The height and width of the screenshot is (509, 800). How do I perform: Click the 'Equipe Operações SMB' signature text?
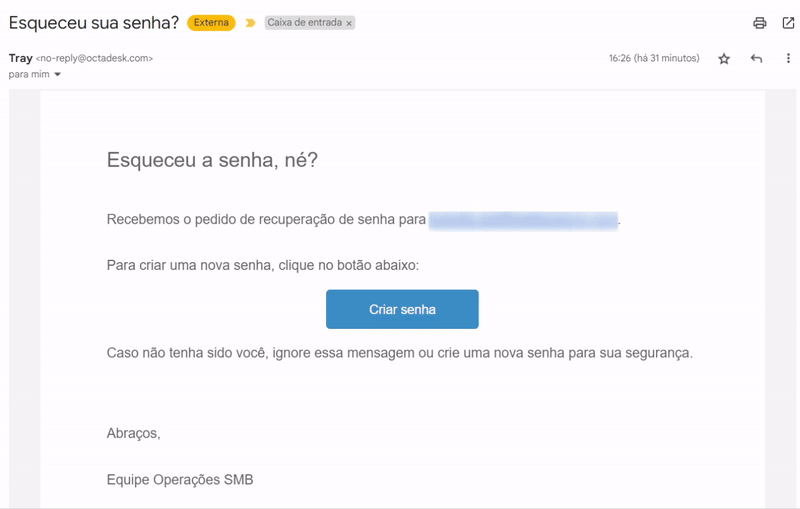point(180,479)
